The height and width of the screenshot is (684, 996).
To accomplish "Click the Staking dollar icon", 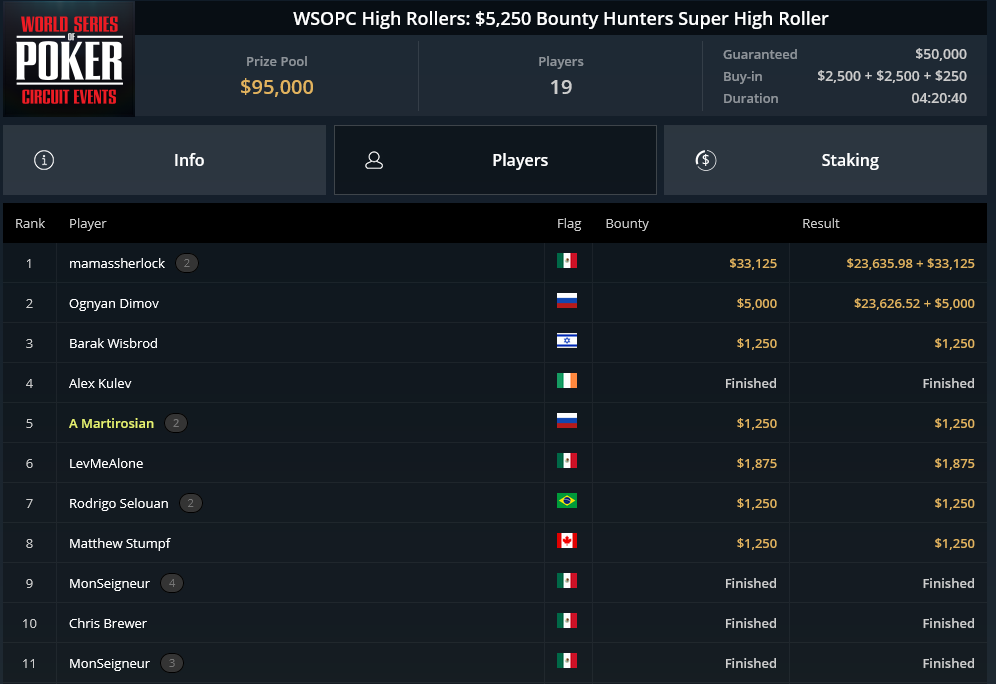I will coord(706,160).
